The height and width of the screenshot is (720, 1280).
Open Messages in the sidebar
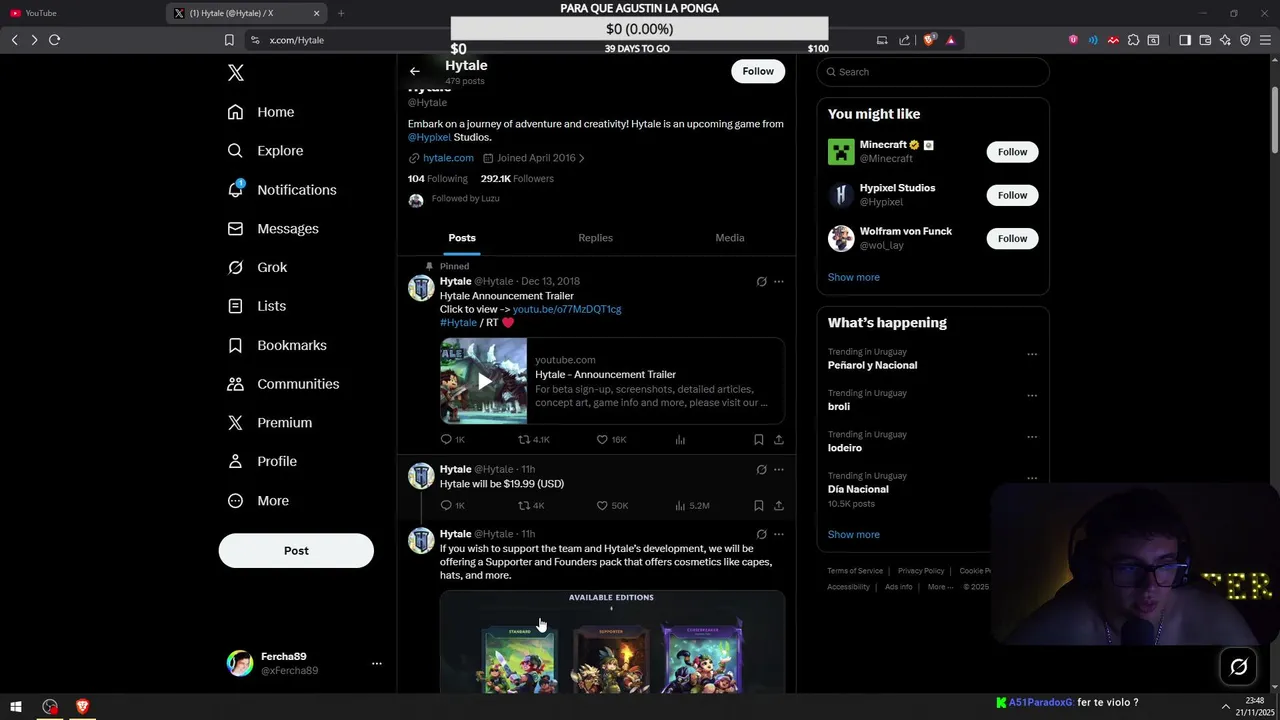273,229
